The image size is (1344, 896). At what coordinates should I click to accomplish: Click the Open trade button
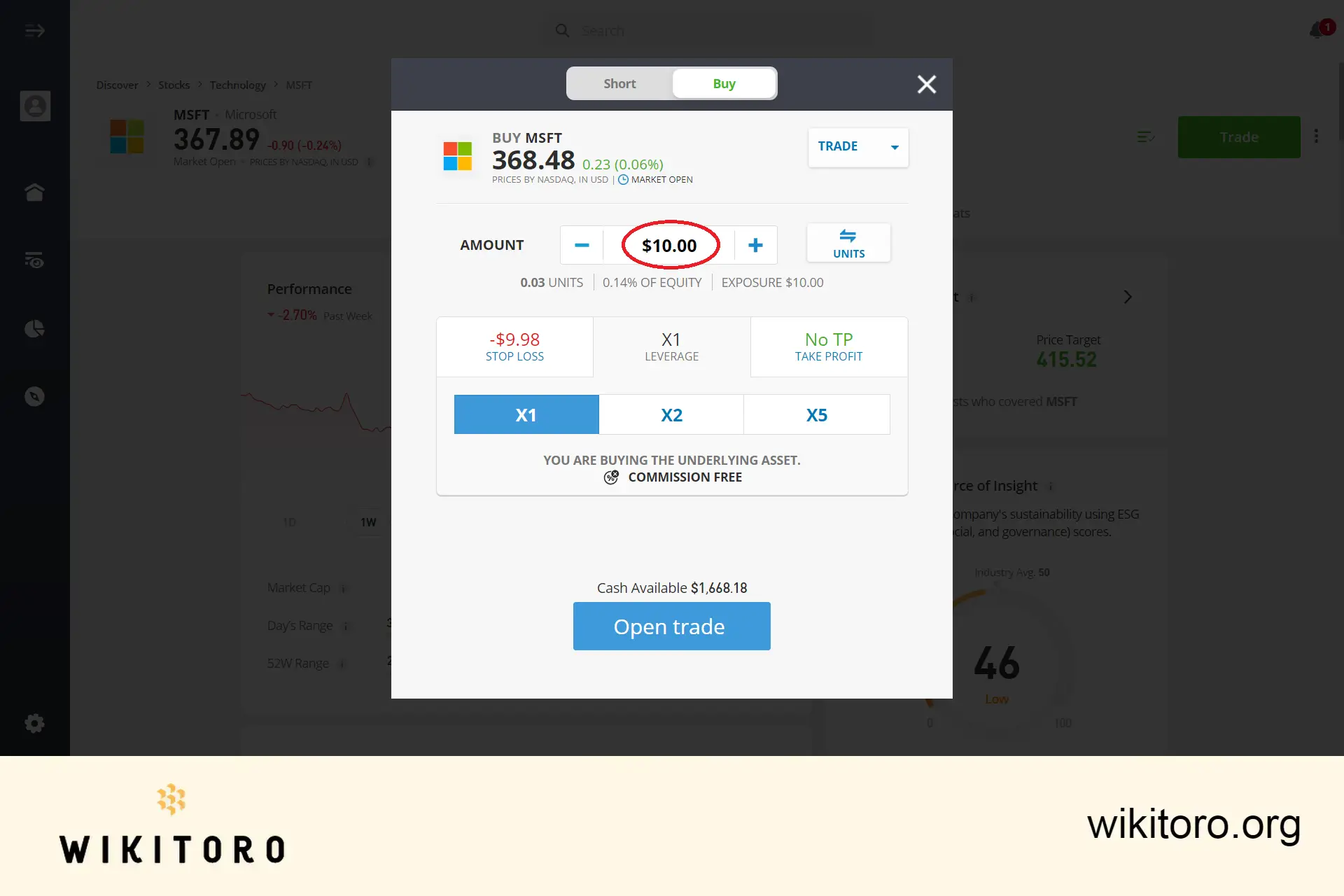pyautogui.click(x=672, y=626)
